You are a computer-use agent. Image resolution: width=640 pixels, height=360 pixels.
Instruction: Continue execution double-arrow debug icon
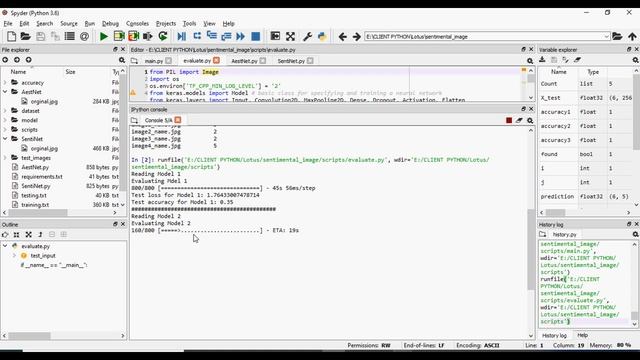[x=240, y=36]
